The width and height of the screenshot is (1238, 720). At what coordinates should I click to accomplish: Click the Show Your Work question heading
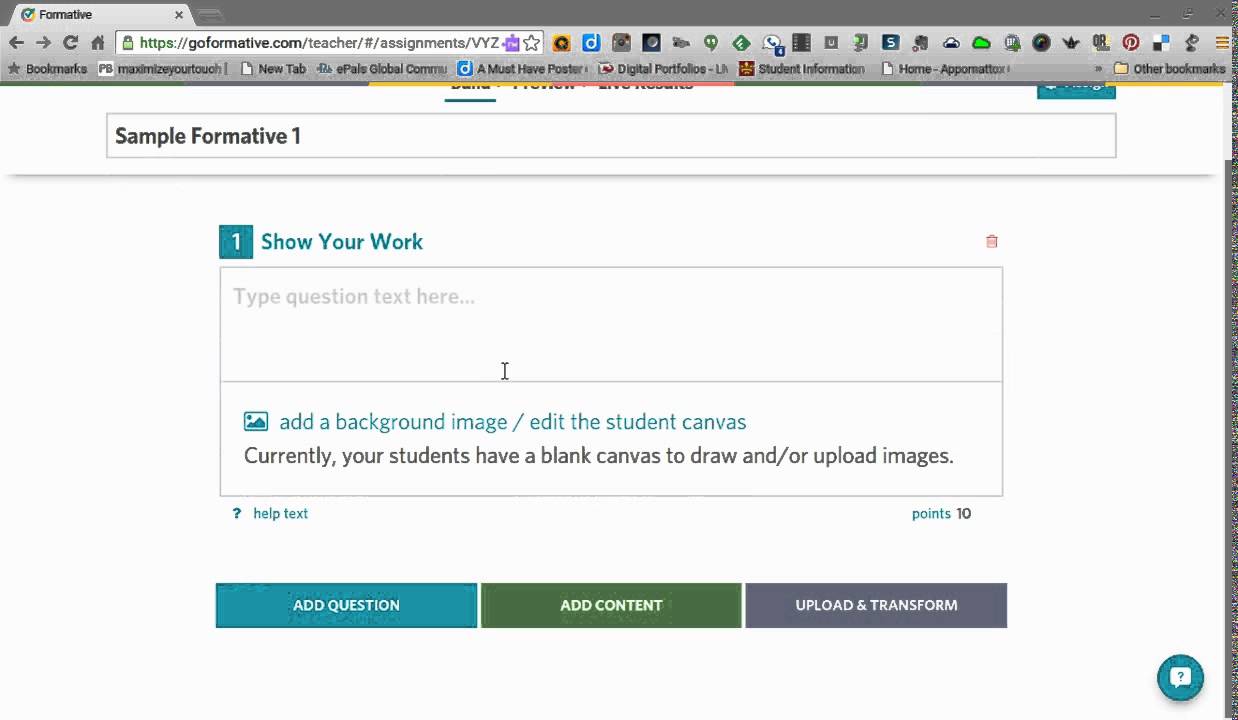(342, 241)
